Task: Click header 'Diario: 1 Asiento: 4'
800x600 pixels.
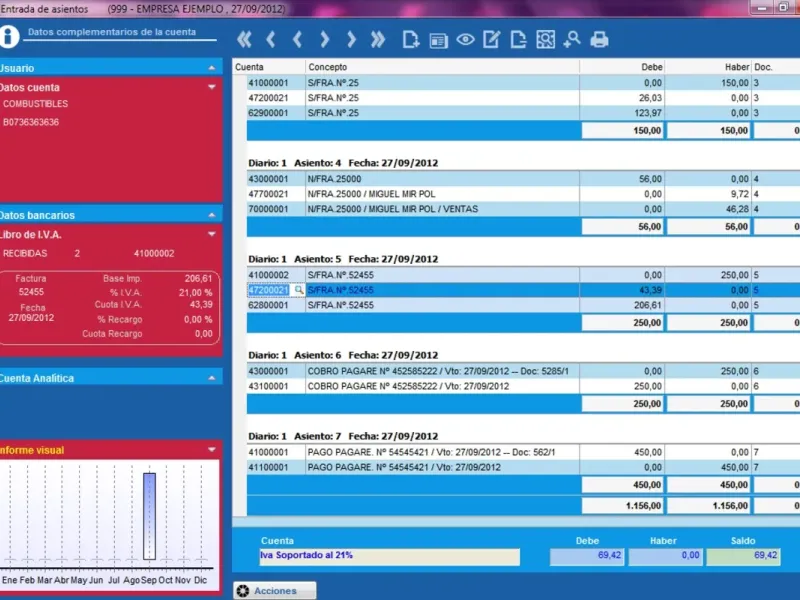Action: click(343, 163)
